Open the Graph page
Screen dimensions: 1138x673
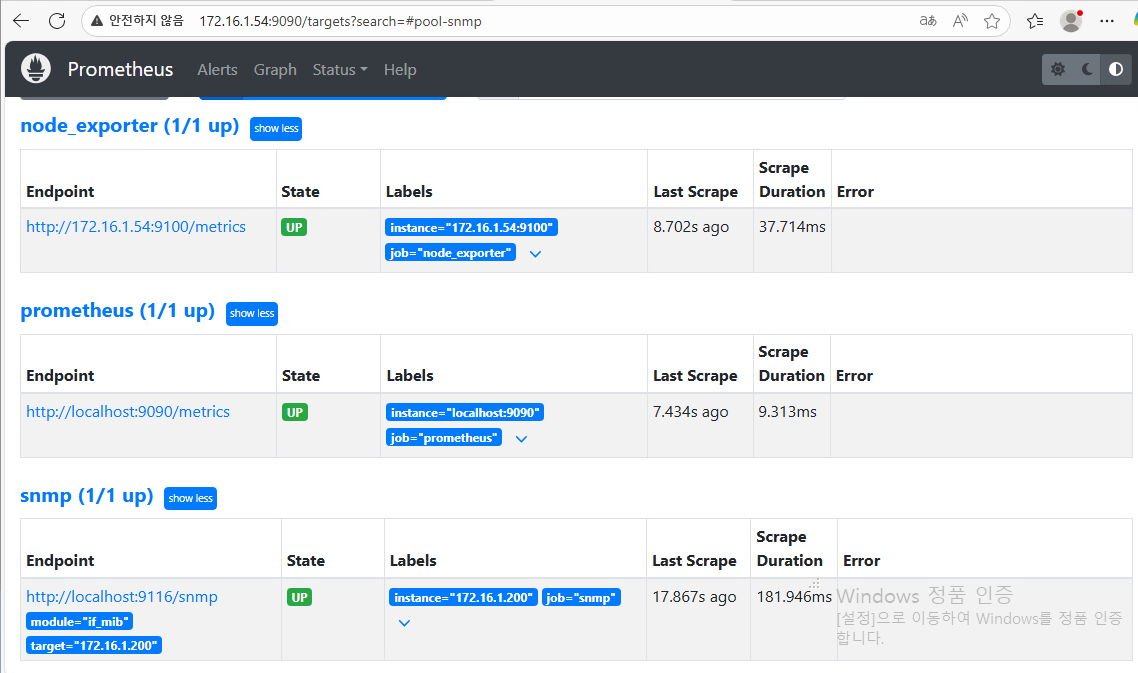(x=275, y=70)
